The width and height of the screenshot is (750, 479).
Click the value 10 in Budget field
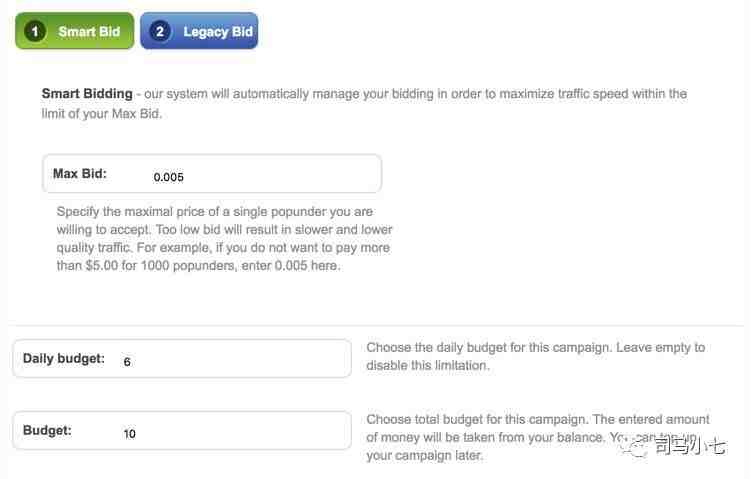click(130, 434)
